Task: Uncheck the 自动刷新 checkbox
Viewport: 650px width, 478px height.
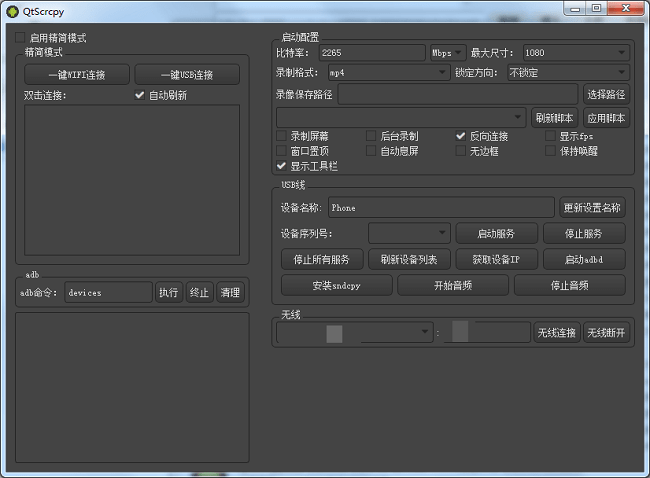Action: point(140,96)
